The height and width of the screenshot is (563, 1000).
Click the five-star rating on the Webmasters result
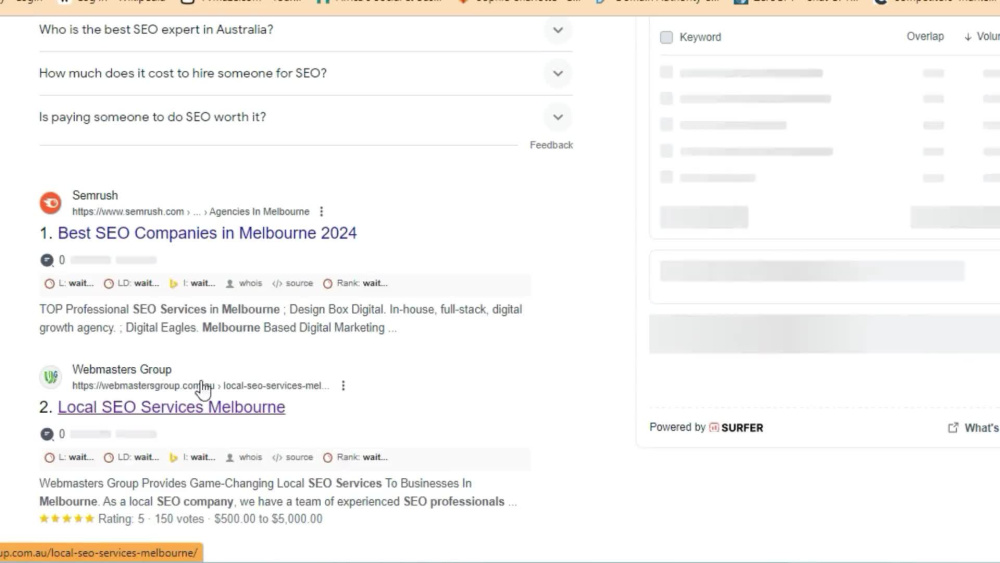pos(66,519)
